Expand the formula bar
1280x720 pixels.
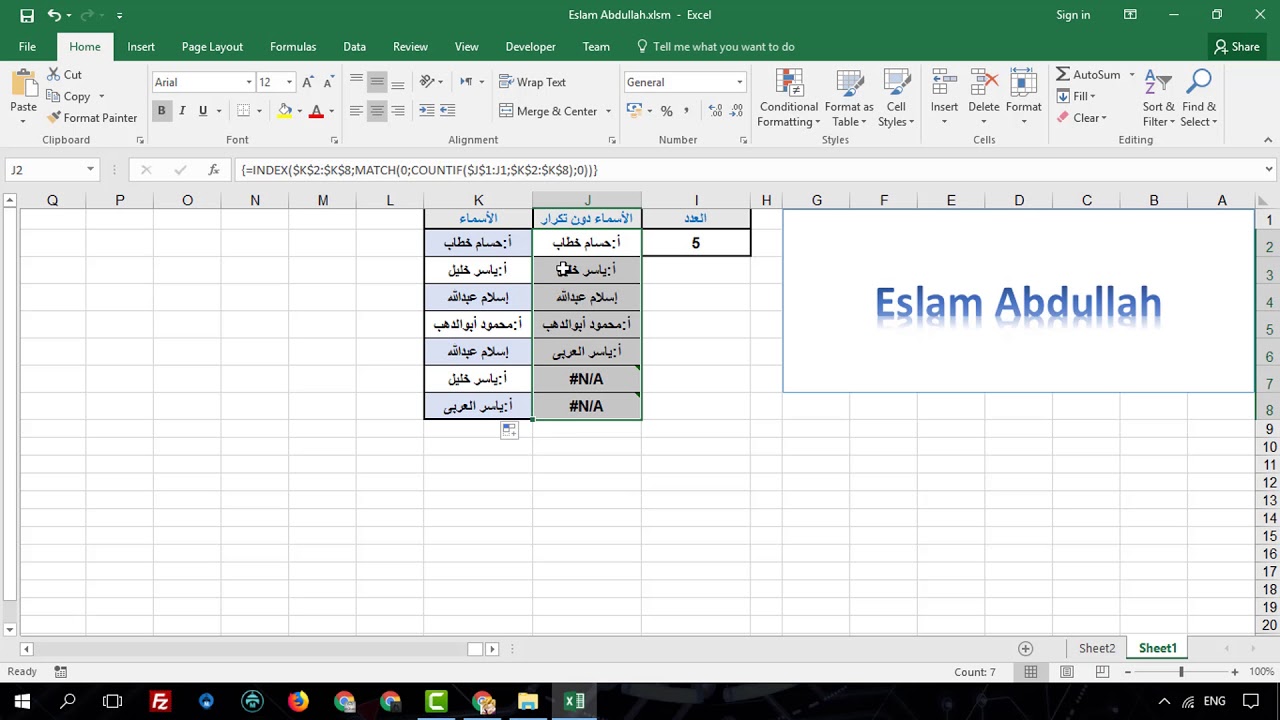click(x=1268, y=170)
